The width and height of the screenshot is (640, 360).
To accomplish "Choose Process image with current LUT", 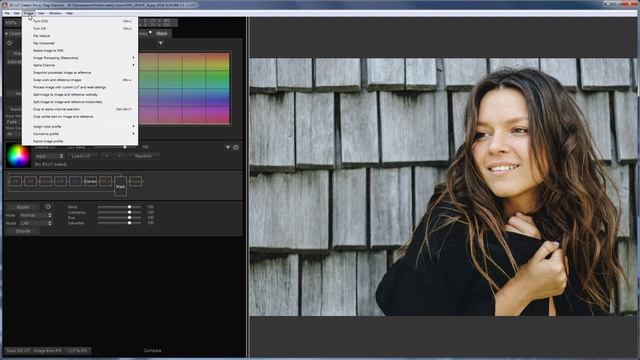I will point(80,87).
